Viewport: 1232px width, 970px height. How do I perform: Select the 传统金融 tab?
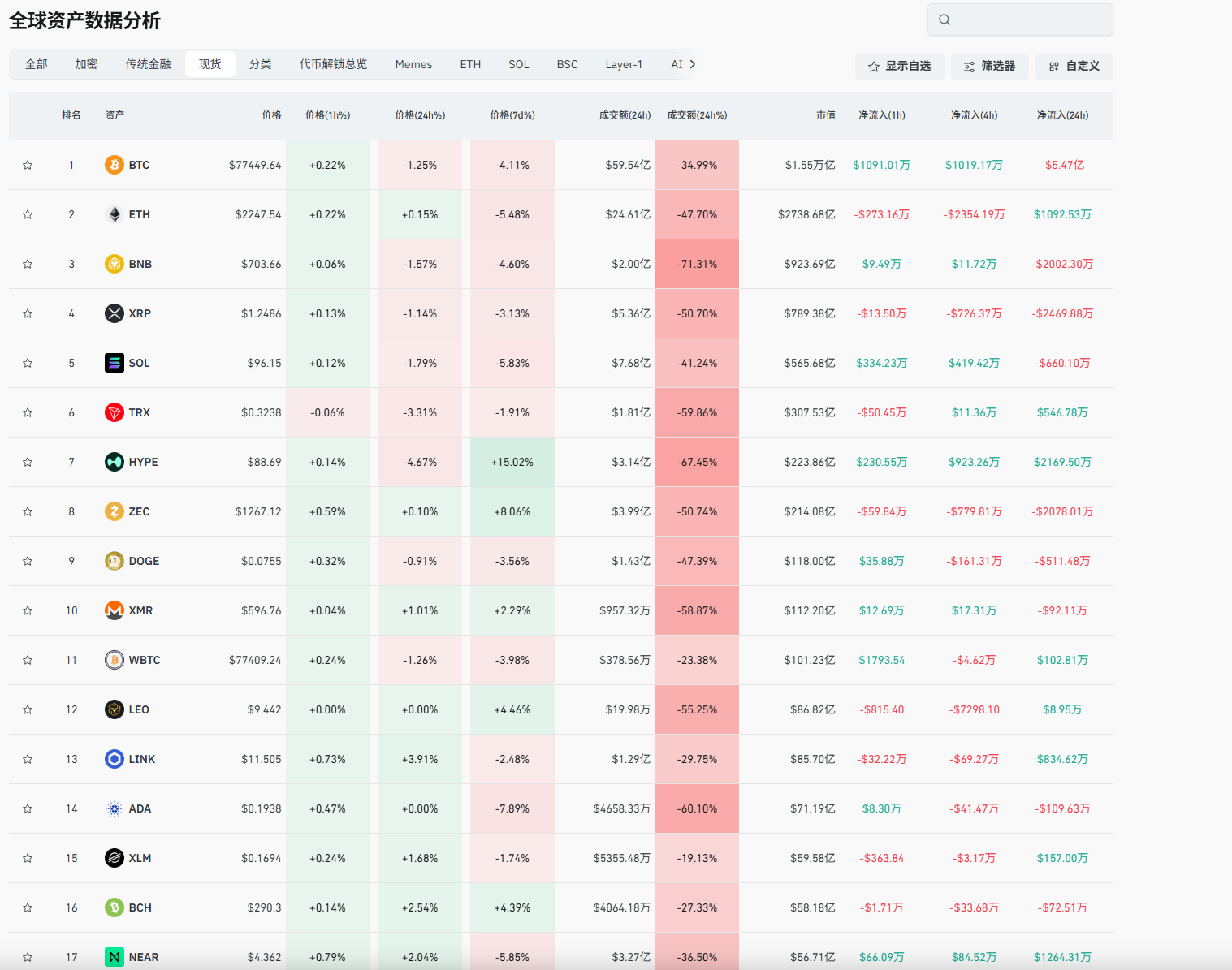(x=148, y=64)
